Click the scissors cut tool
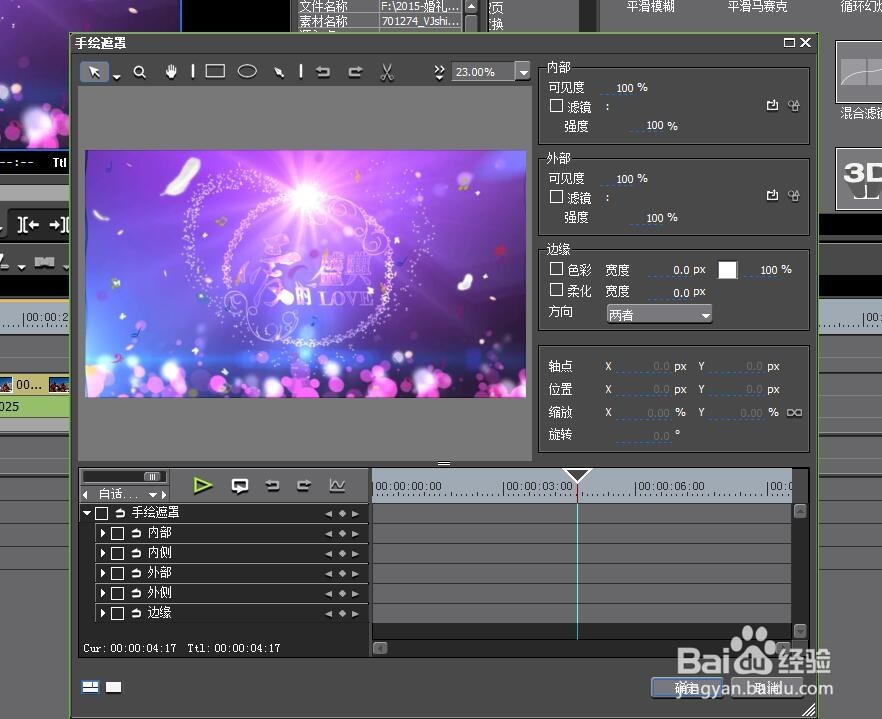The width and height of the screenshot is (882, 719). point(386,72)
